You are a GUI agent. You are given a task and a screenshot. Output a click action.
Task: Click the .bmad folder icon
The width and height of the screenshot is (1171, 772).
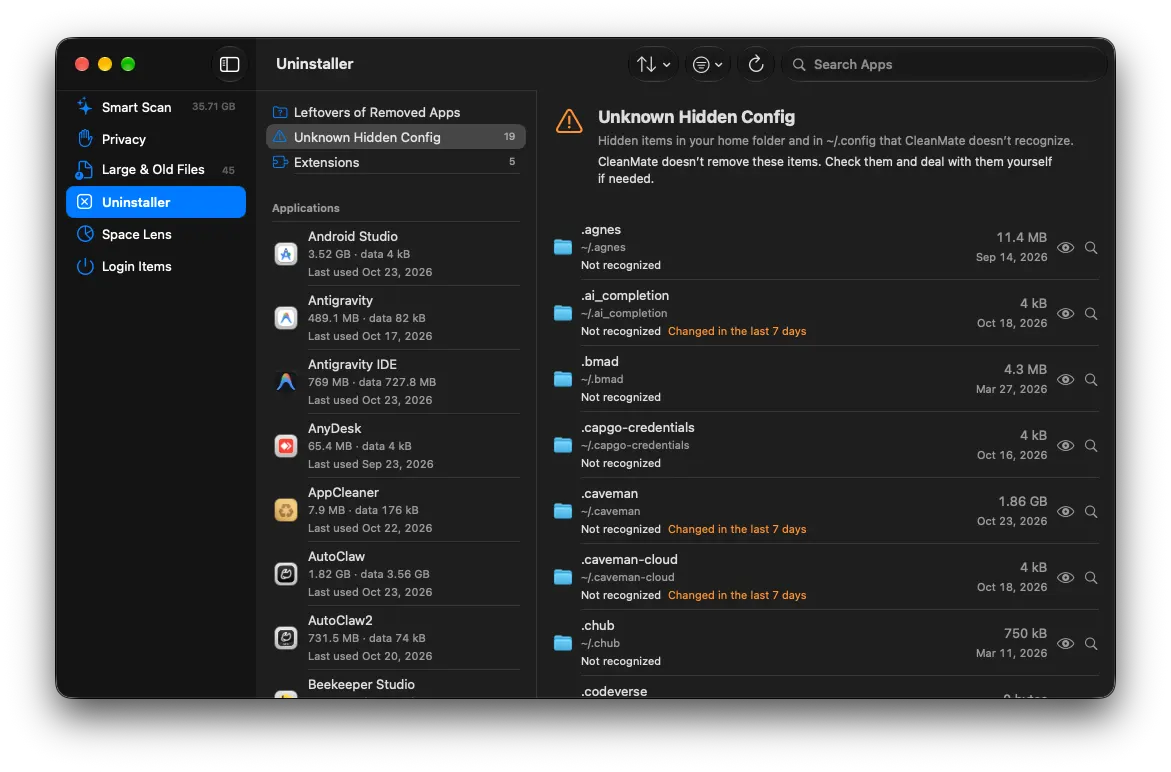563,379
